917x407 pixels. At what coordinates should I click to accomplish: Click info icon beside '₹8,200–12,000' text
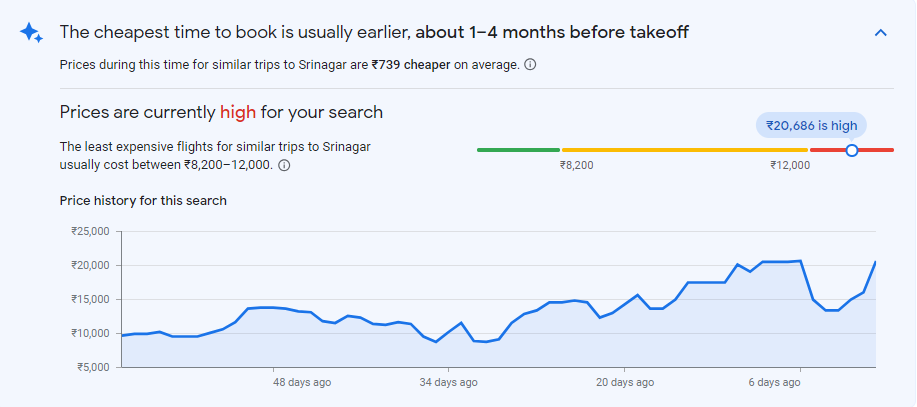point(284,165)
